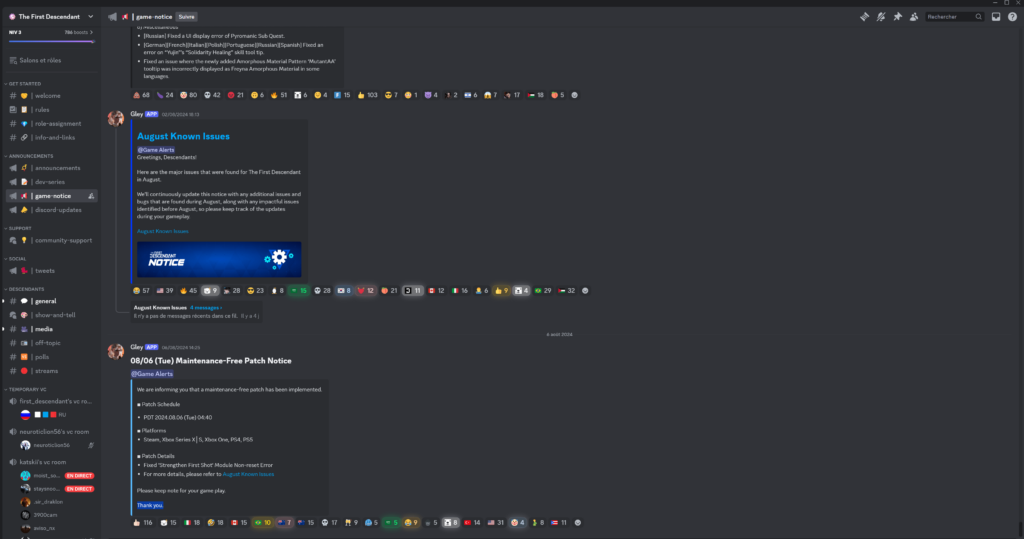Join neuroticlion56's vc room voice channel
This screenshot has width=1024, height=539.
52,432
